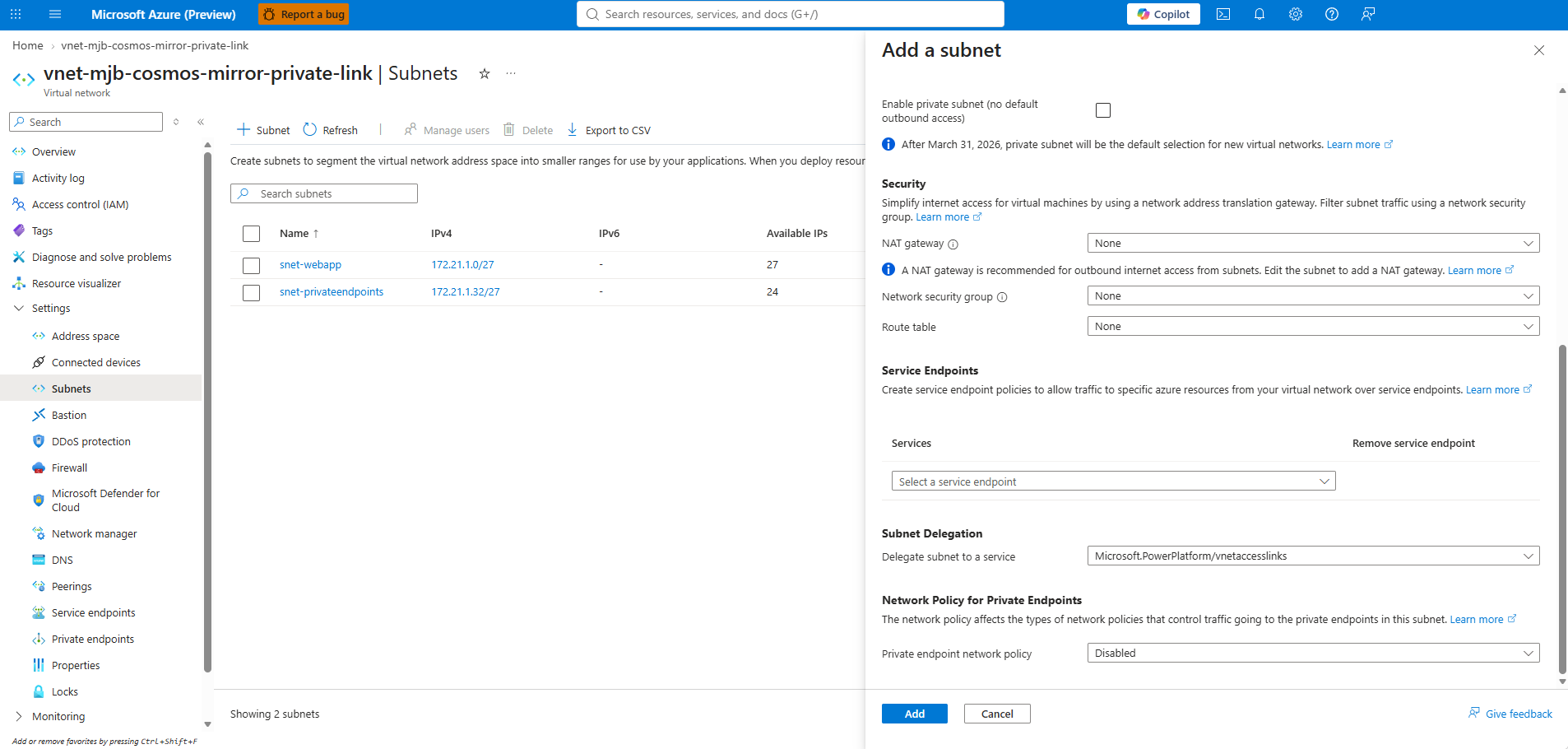Viewport: 1568px width, 749px height.
Task: Open DDoS protection
Action: coord(91,441)
